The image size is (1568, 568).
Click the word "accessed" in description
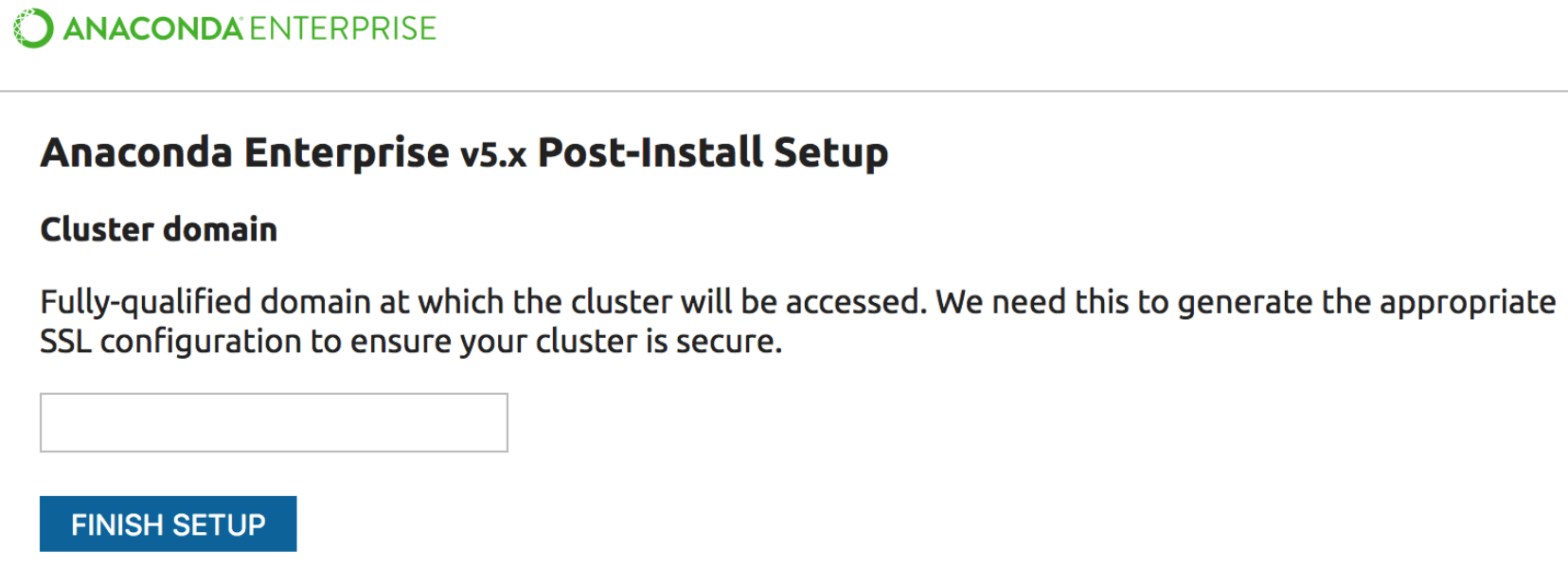pos(855,302)
